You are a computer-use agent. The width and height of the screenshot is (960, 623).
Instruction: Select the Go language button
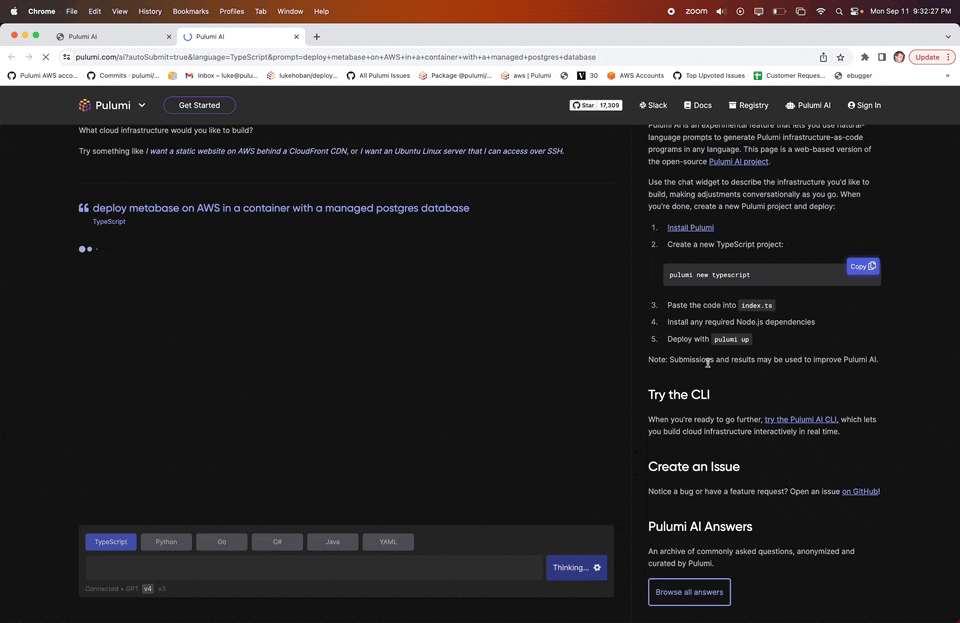pos(222,542)
